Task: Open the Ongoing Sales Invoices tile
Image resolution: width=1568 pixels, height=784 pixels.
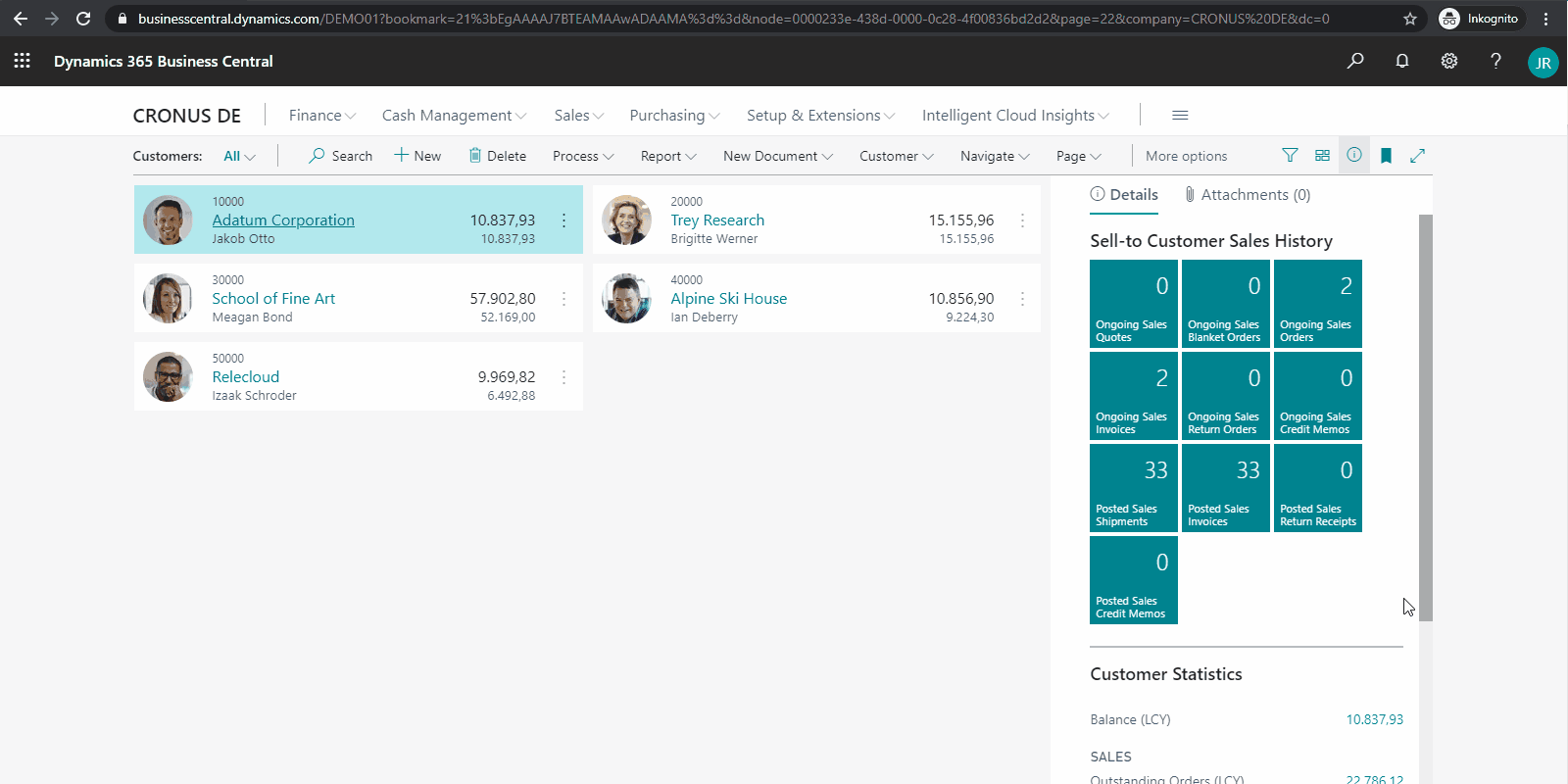Action: click(1134, 396)
